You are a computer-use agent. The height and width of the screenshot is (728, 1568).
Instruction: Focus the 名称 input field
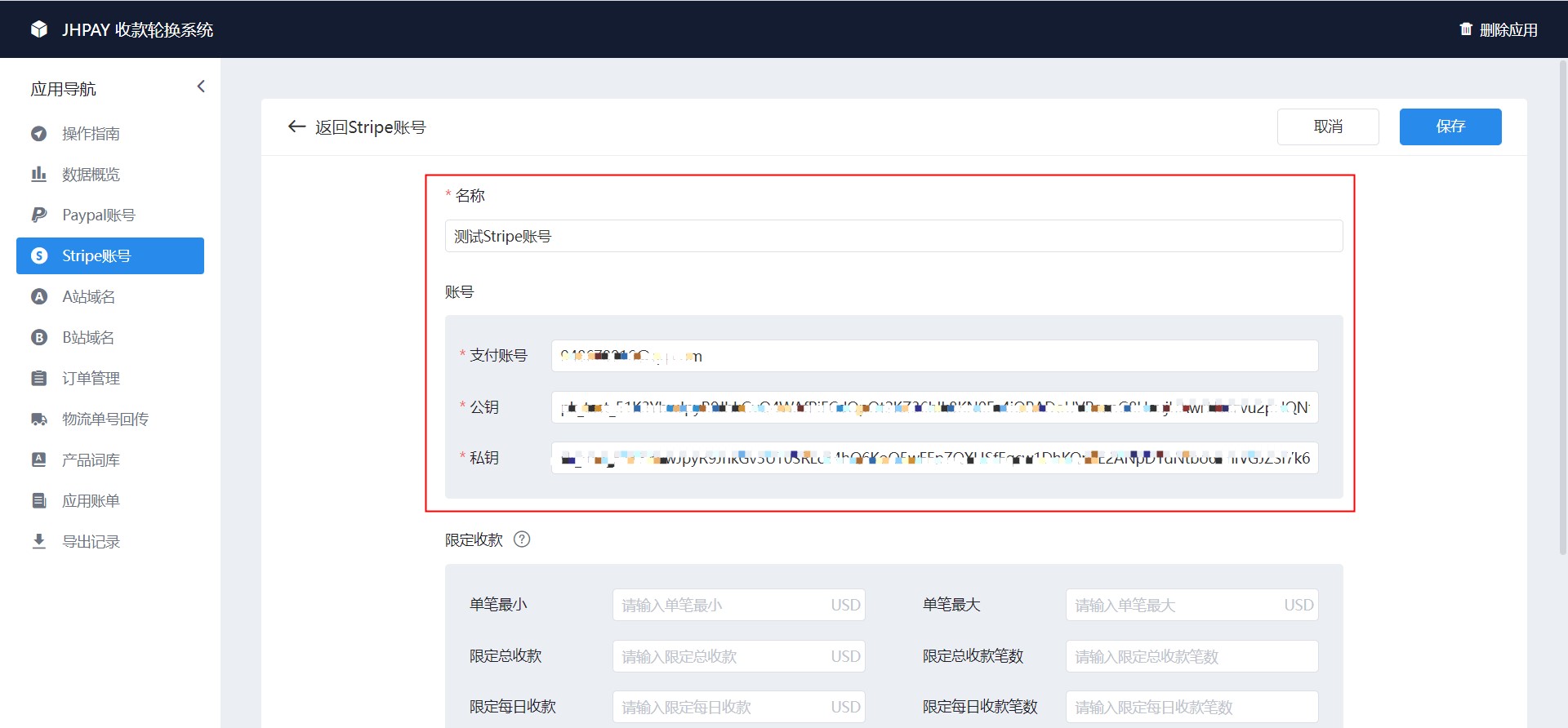pos(893,236)
